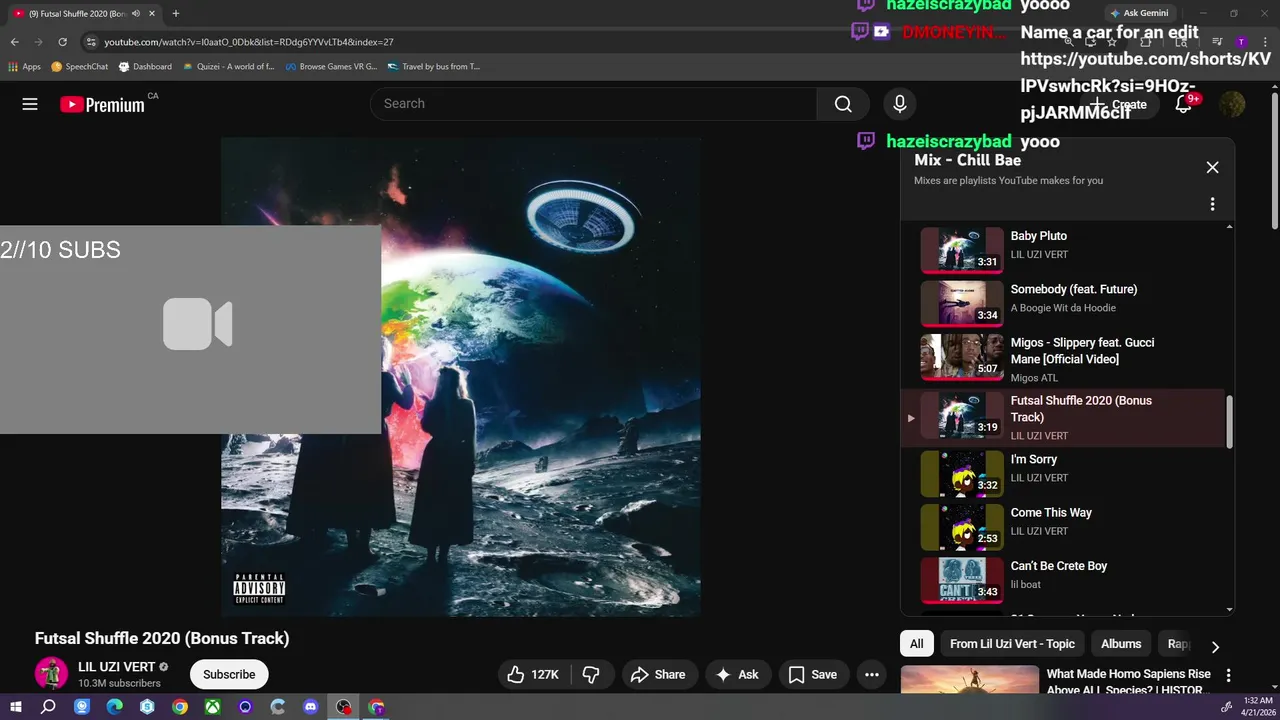
Task: Open a new browser tab
Action: pos(176,13)
